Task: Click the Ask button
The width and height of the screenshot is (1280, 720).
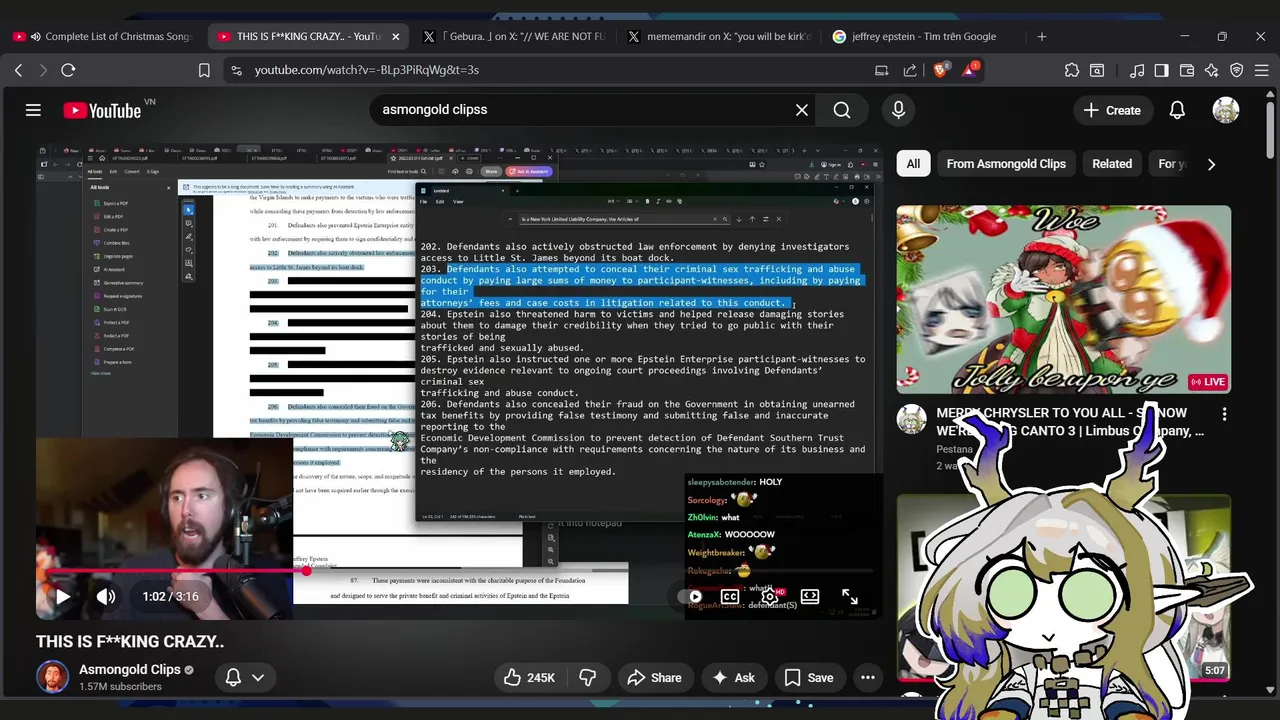Action: coord(733,678)
